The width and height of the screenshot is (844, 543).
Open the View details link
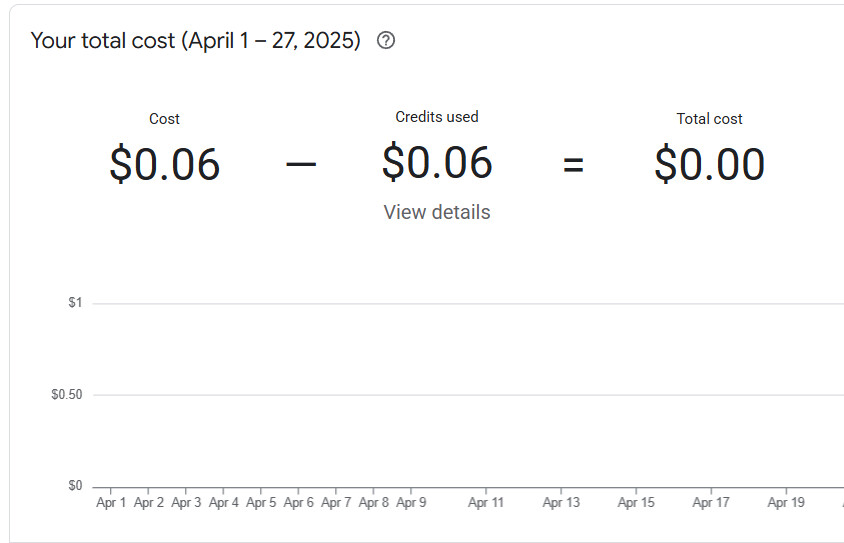pyautogui.click(x=437, y=212)
